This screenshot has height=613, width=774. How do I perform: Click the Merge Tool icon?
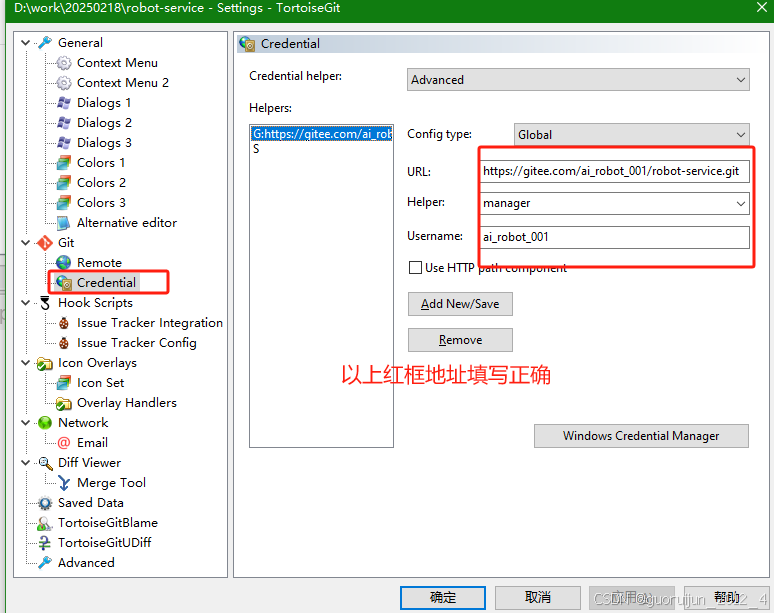tap(64, 483)
